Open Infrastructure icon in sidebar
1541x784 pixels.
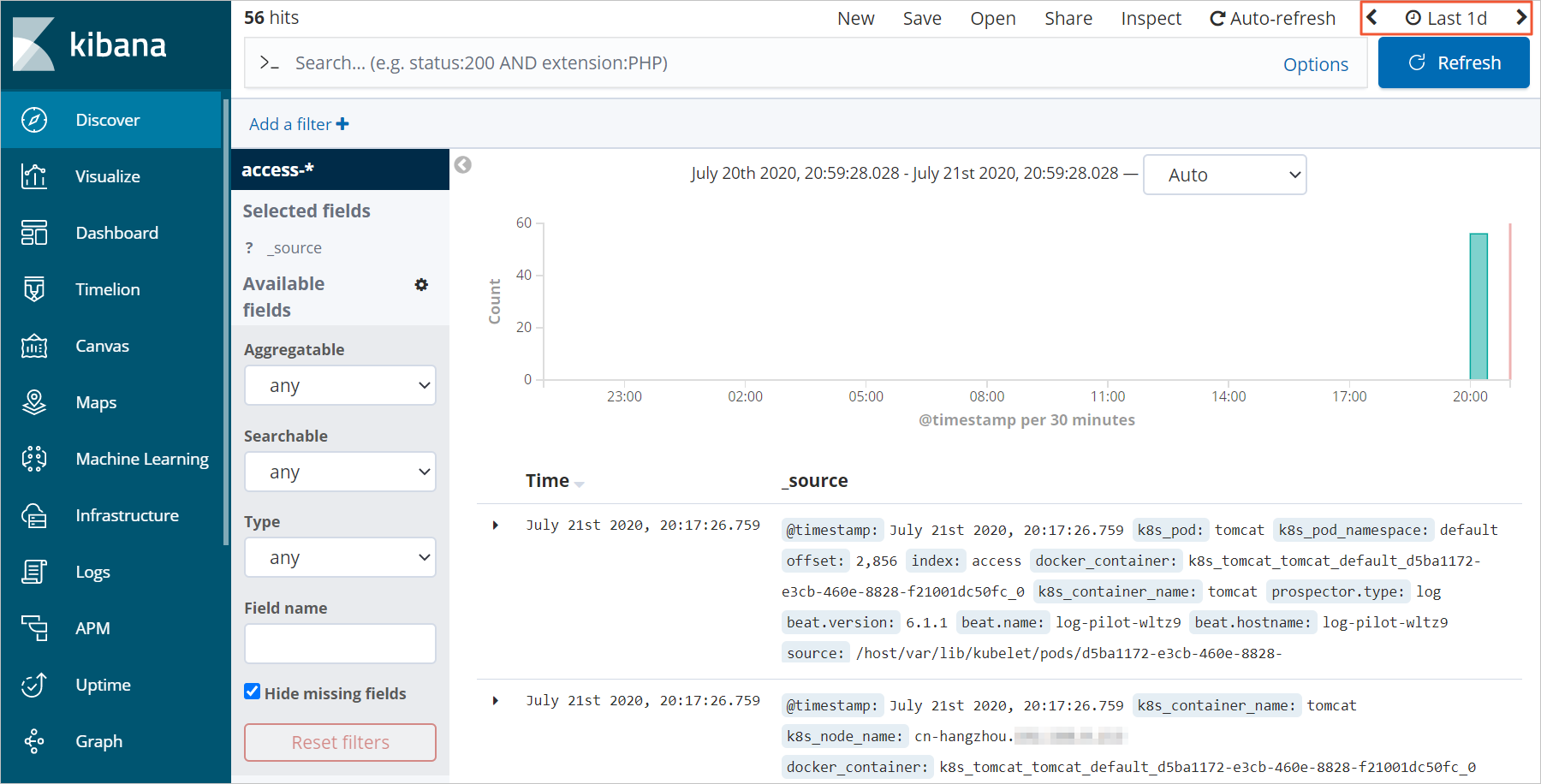[x=34, y=515]
